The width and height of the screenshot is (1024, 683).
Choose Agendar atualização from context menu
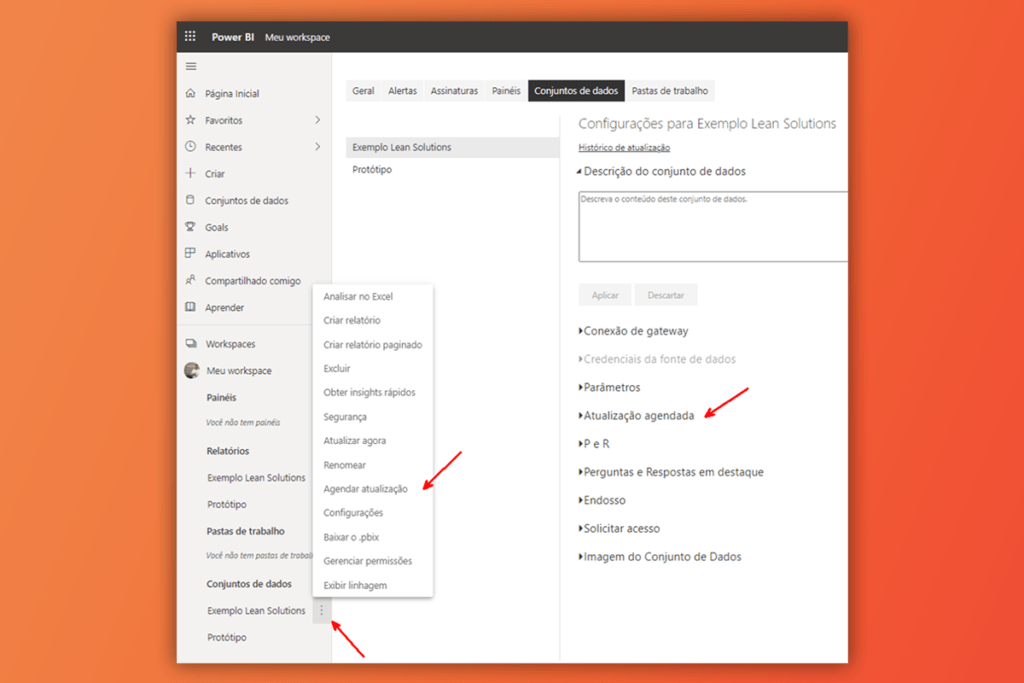click(365, 489)
